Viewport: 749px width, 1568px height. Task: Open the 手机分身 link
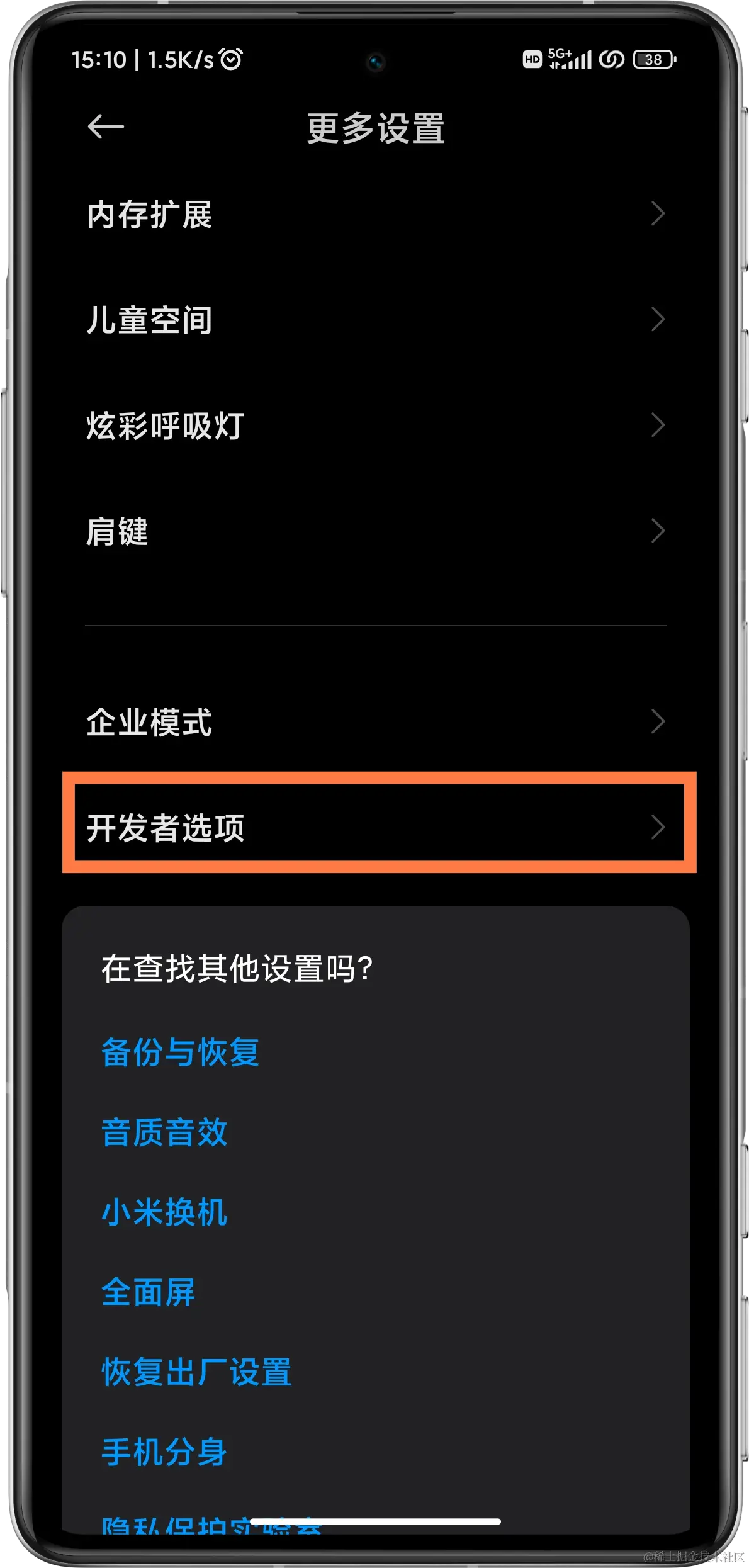click(x=164, y=1453)
